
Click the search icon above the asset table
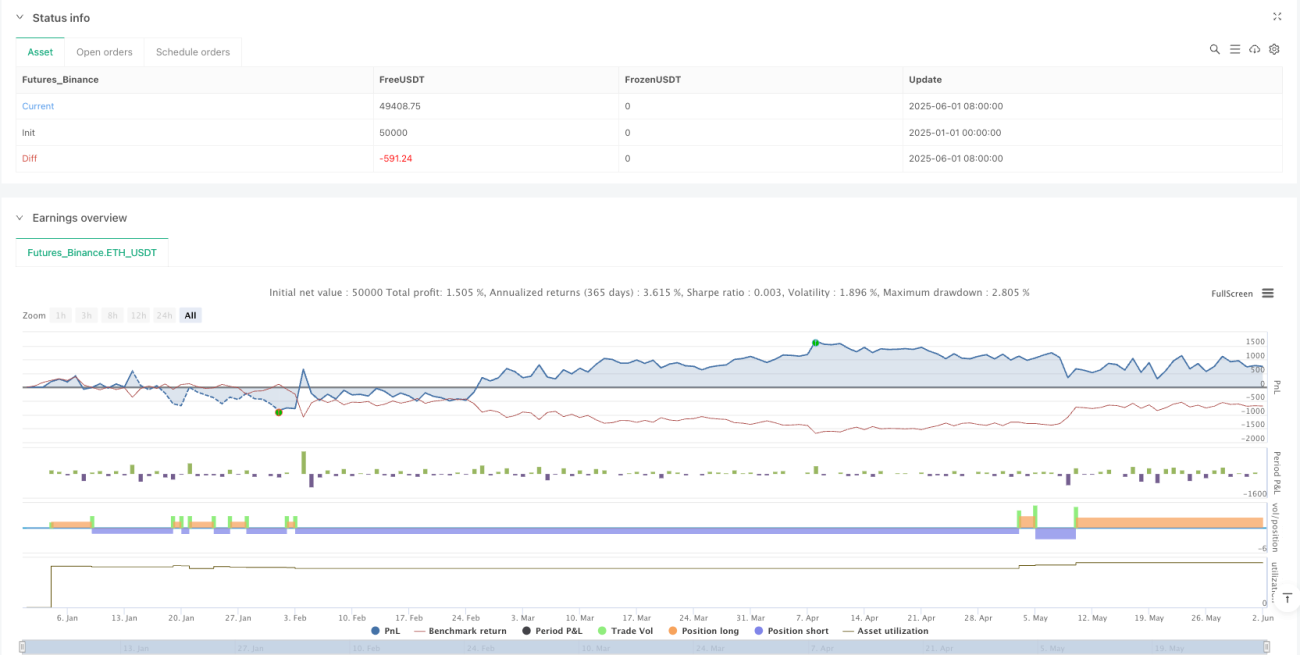[1215, 49]
